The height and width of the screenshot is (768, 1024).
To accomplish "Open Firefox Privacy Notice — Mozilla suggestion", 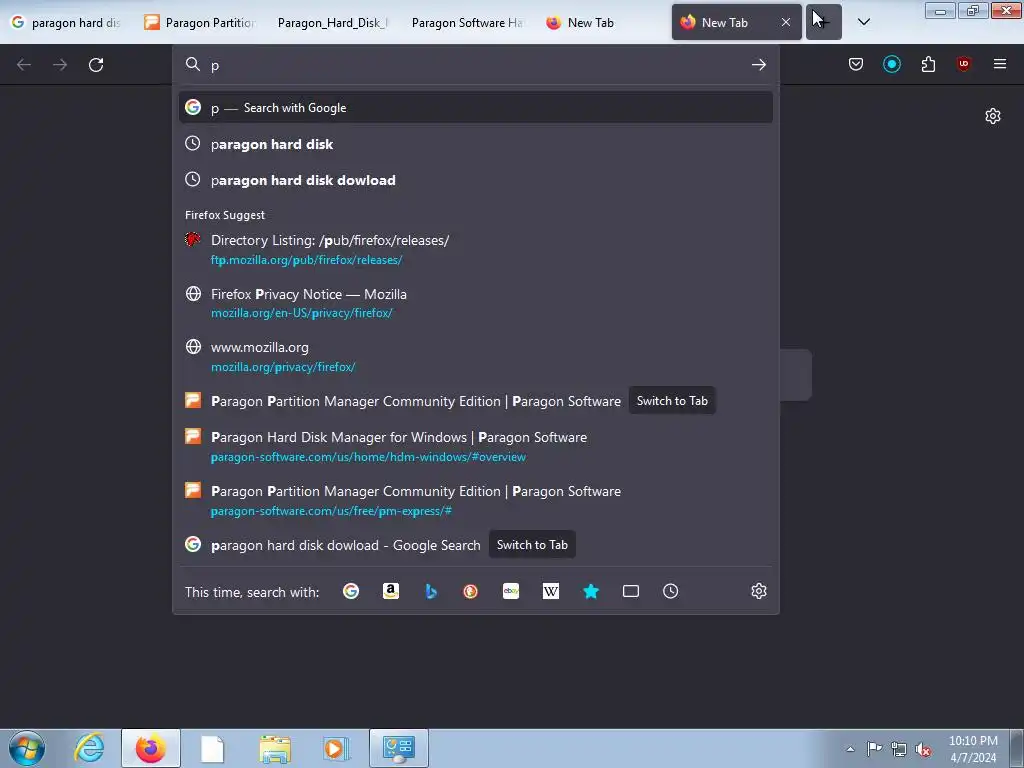I will click(475, 303).
